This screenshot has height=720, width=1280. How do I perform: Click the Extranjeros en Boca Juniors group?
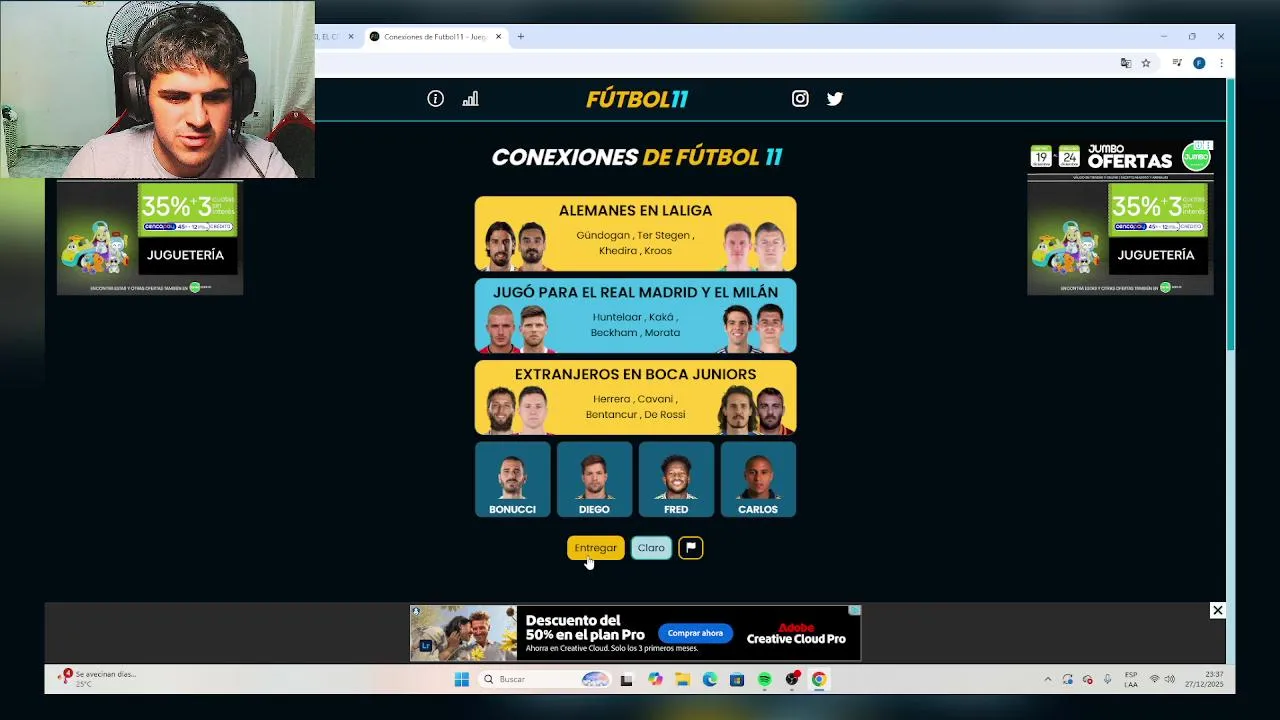(x=636, y=398)
